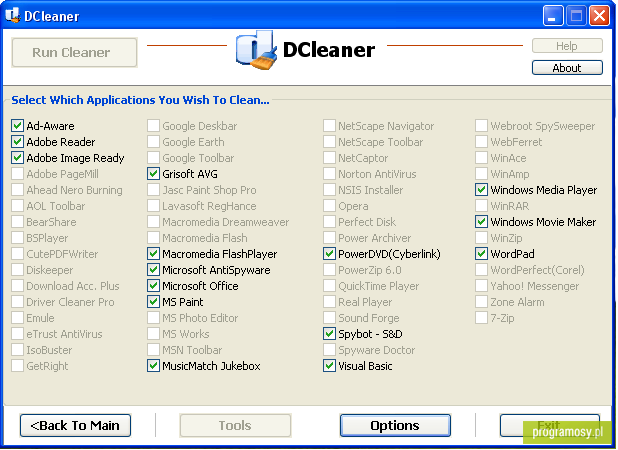618x450 pixels.
Task: Uncheck the Adobe Reader checkbox
Action: click(17, 141)
